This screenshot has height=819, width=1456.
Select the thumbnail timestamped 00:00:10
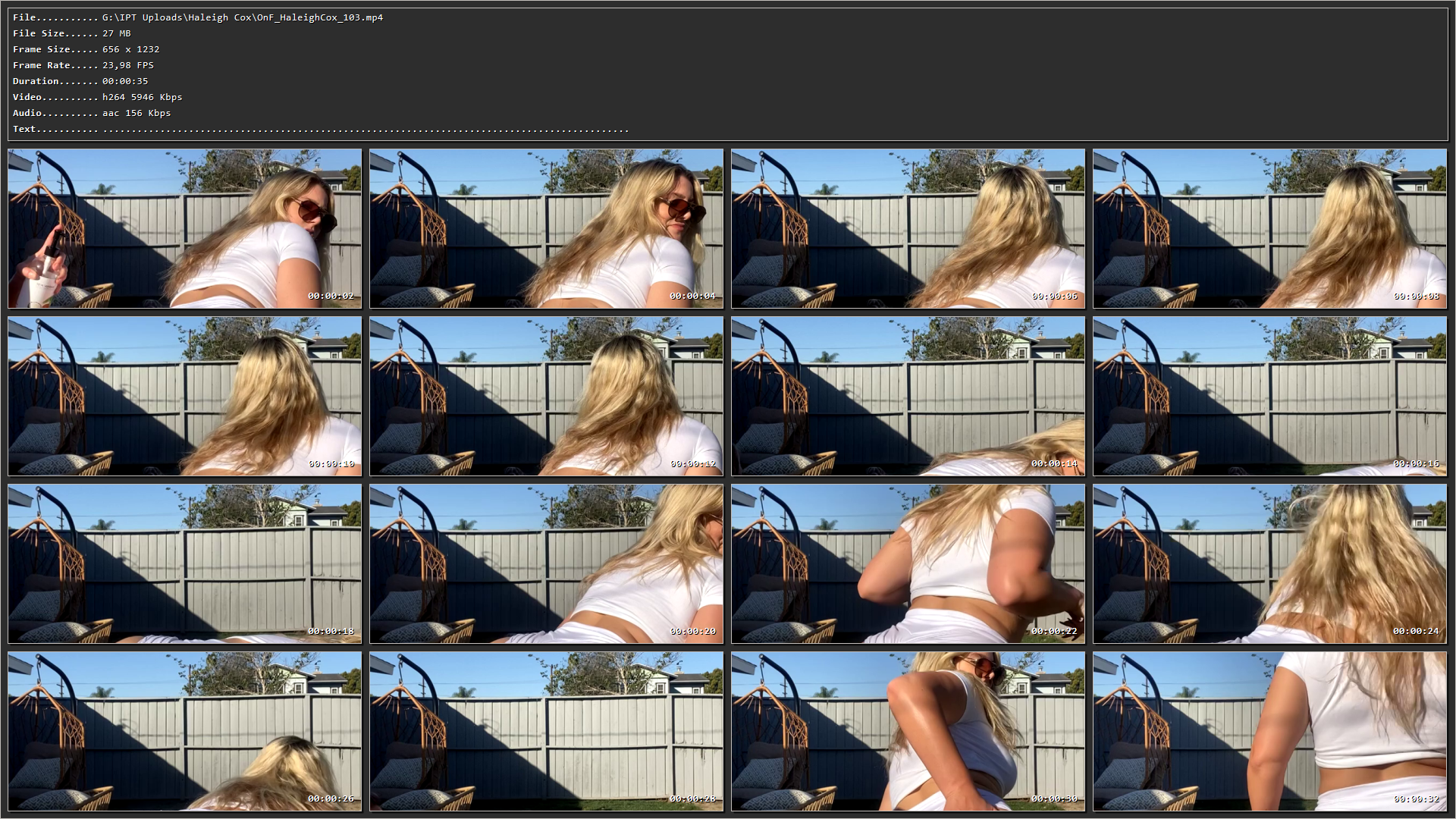[185, 396]
